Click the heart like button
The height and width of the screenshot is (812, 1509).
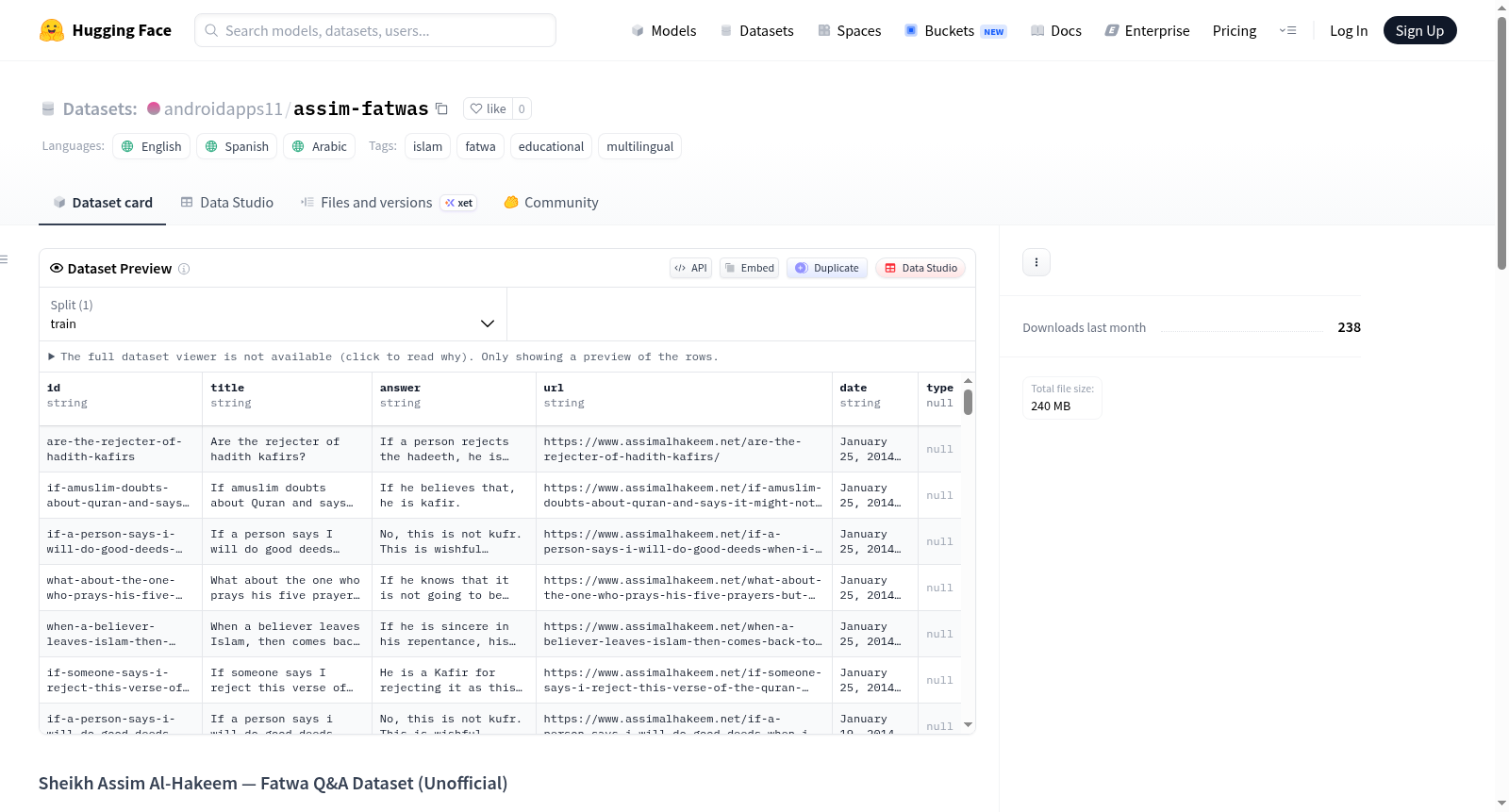tap(489, 108)
